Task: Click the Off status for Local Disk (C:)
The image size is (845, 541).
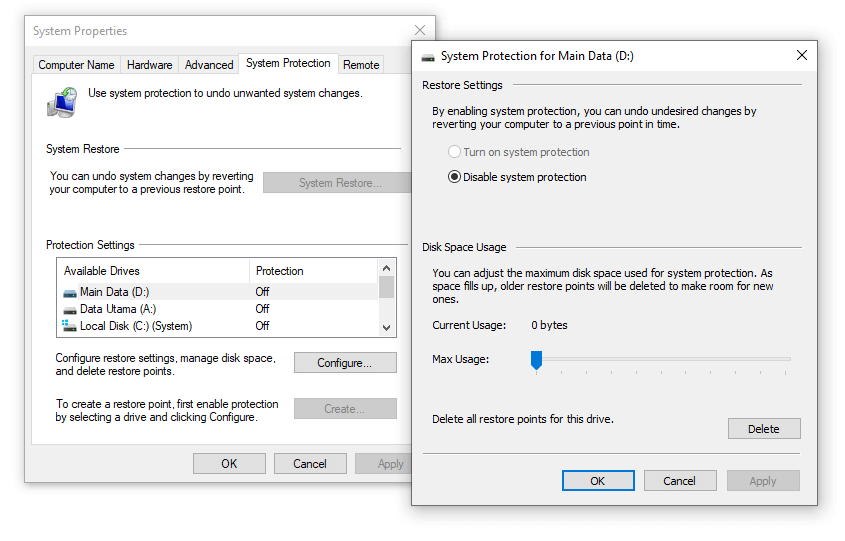Action: [x=262, y=326]
